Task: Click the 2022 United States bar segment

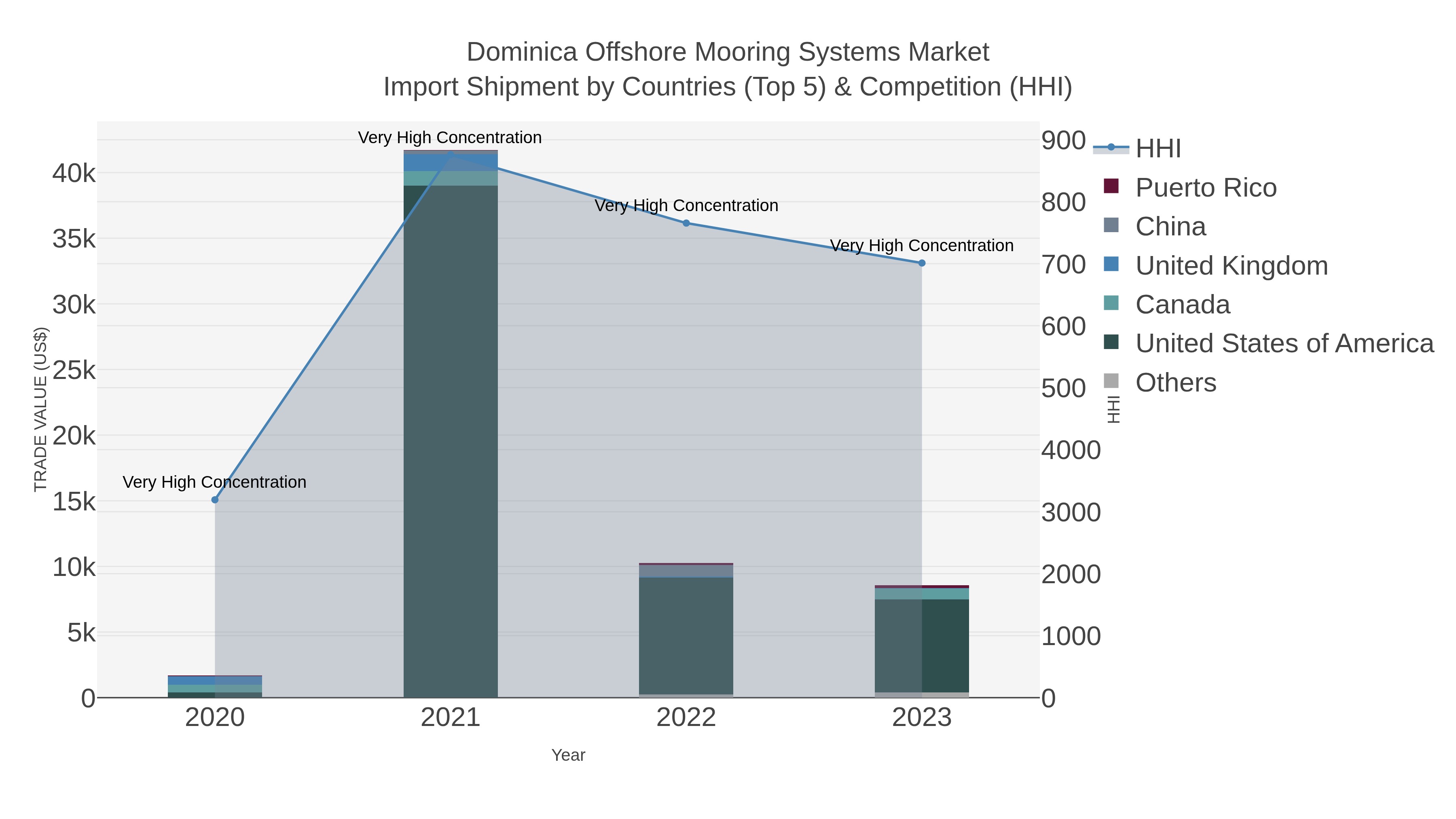Action: pos(686,636)
